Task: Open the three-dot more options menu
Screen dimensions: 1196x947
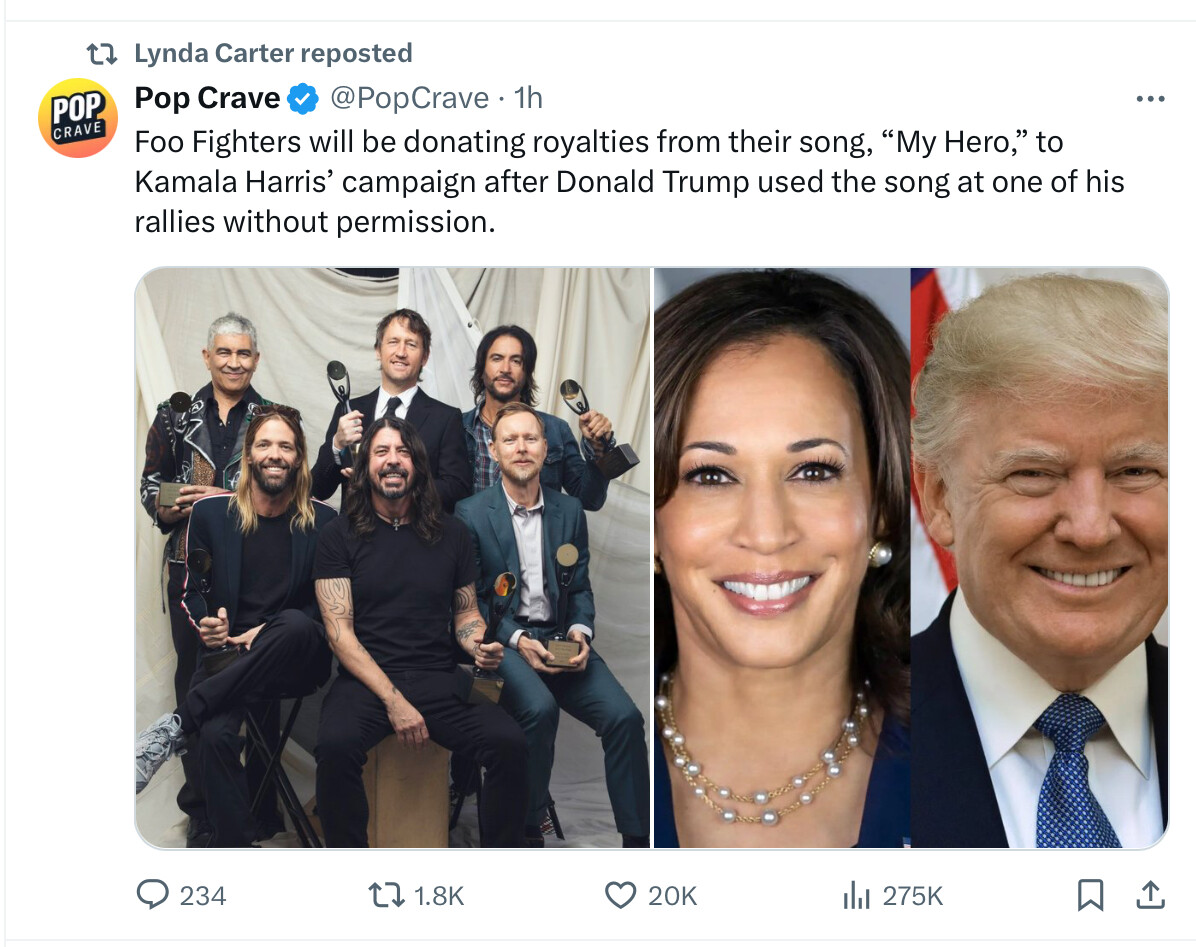Action: [1150, 99]
